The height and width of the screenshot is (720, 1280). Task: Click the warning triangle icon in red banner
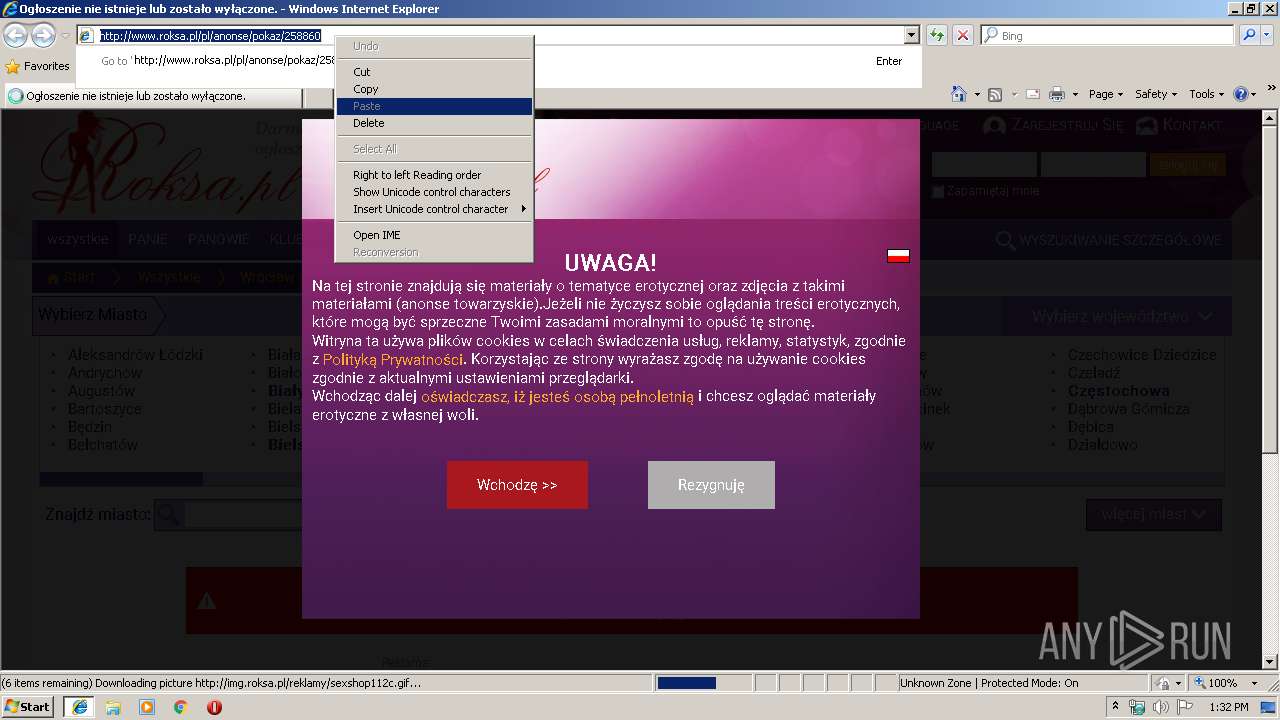click(x=206, y=601)
